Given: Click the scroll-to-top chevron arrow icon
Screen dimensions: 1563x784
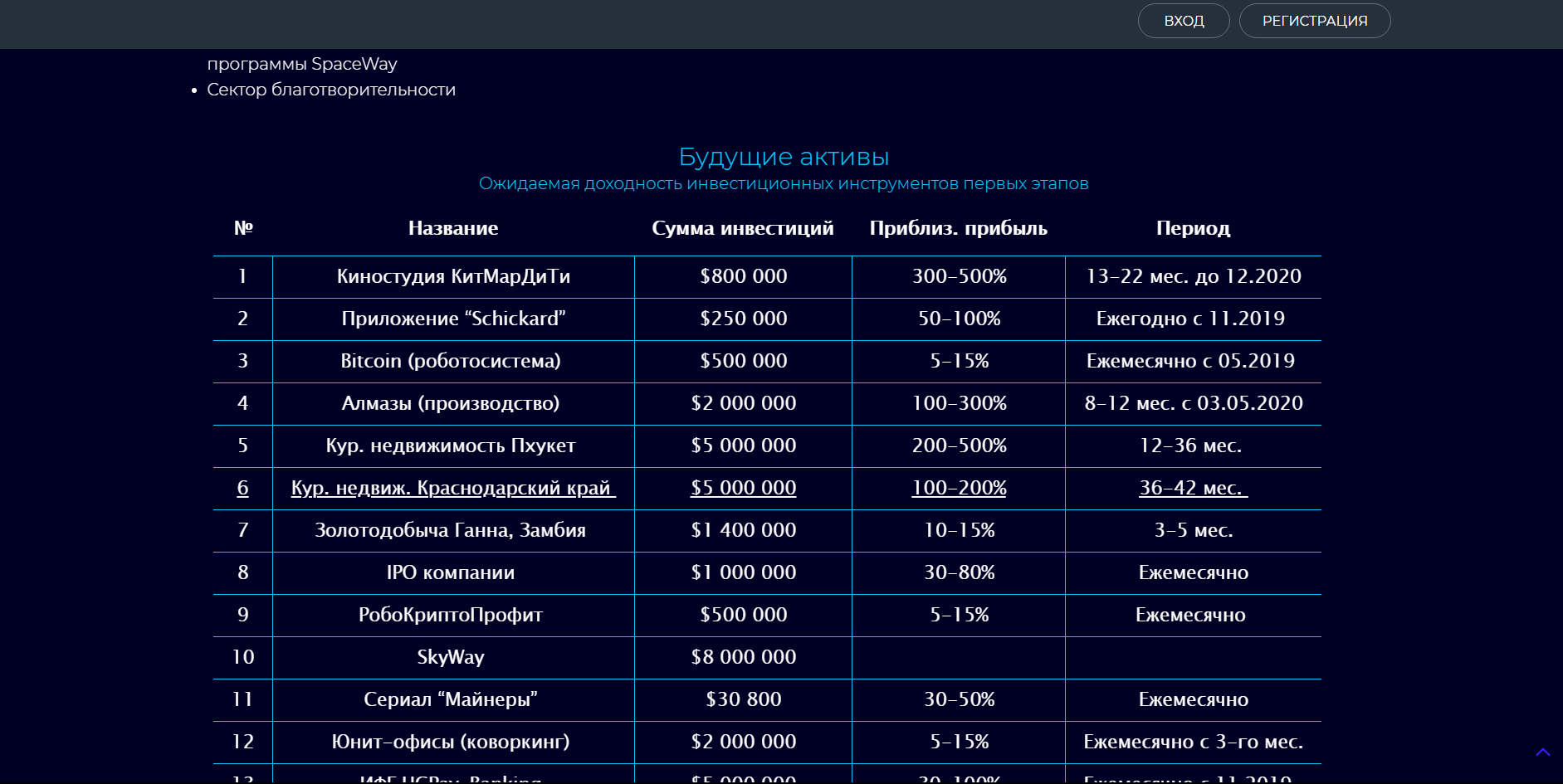Looking at the screenshot, I should [x=1543, y=752].
